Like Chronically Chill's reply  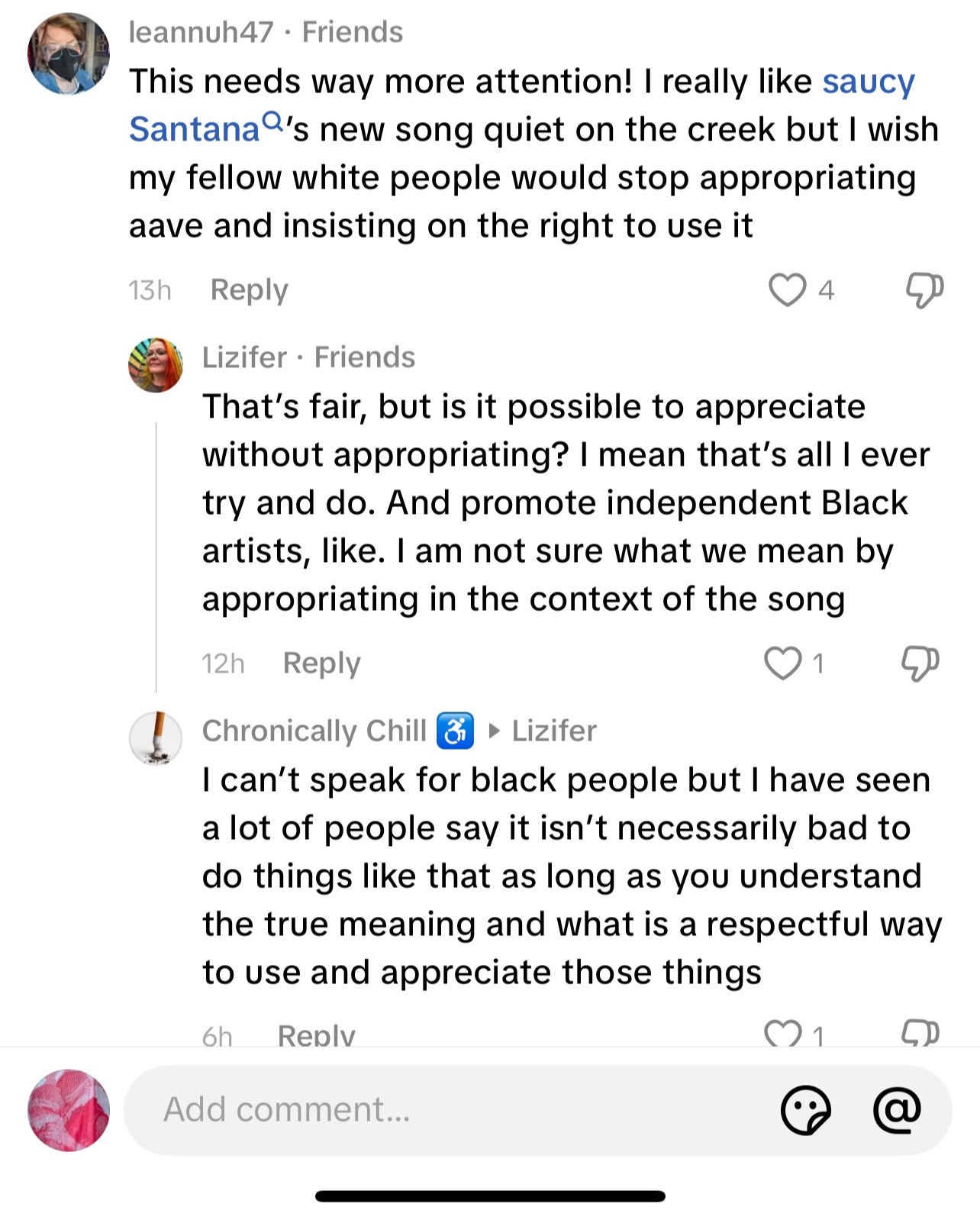pos(783,1034)
